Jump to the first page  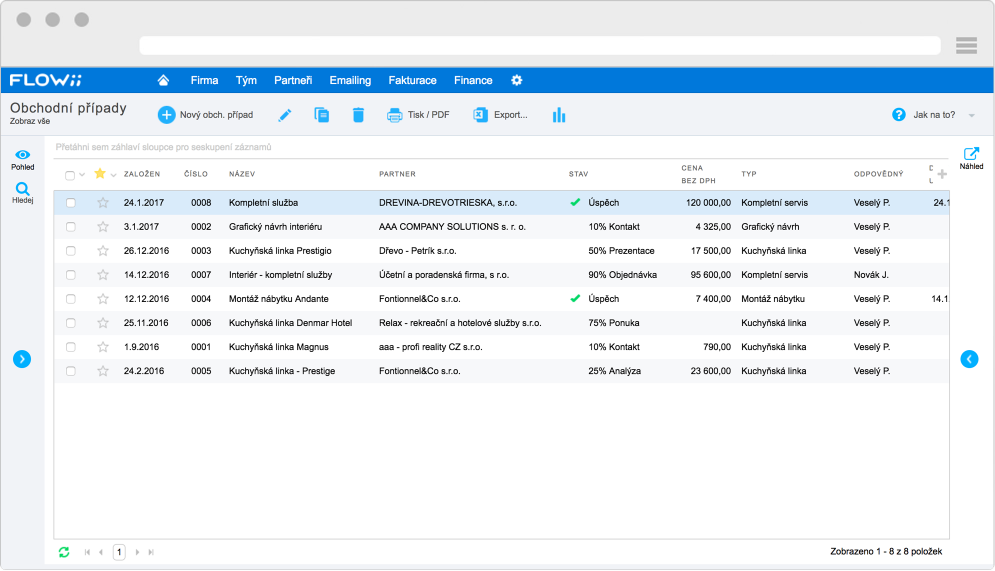coord(87,552)
